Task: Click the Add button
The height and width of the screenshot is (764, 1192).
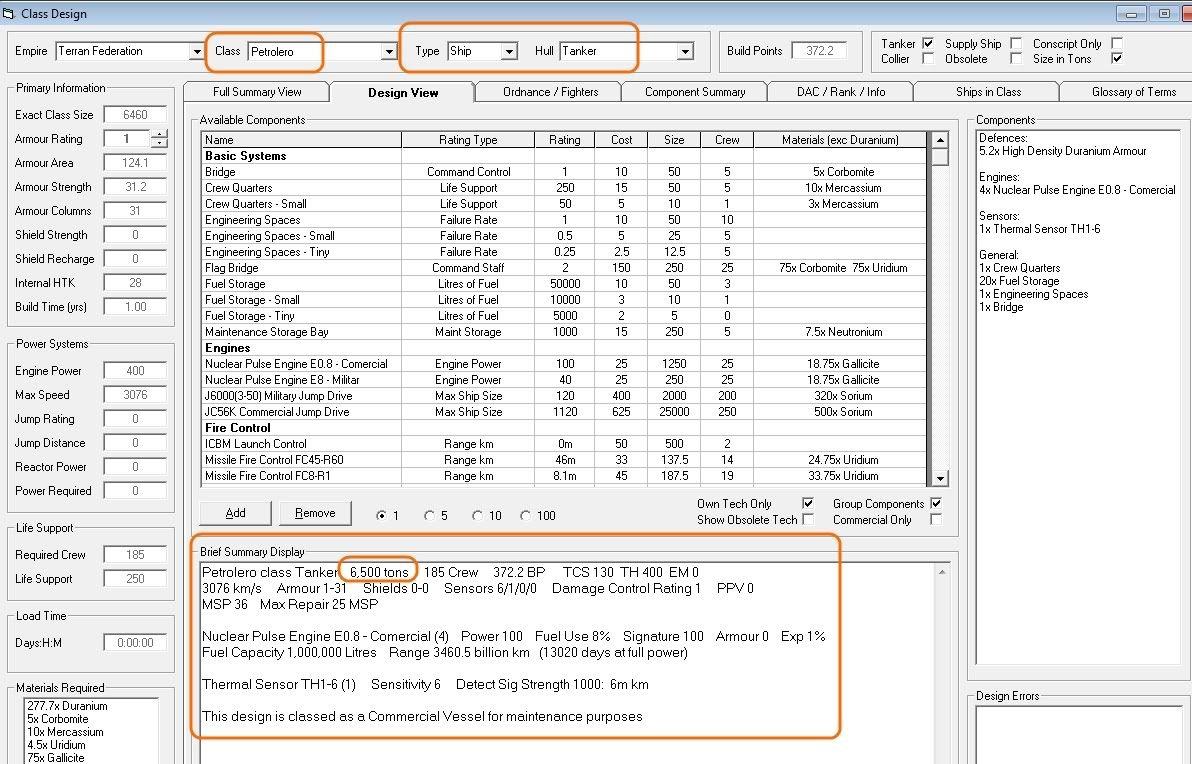Action: click(x=235, y=513)
